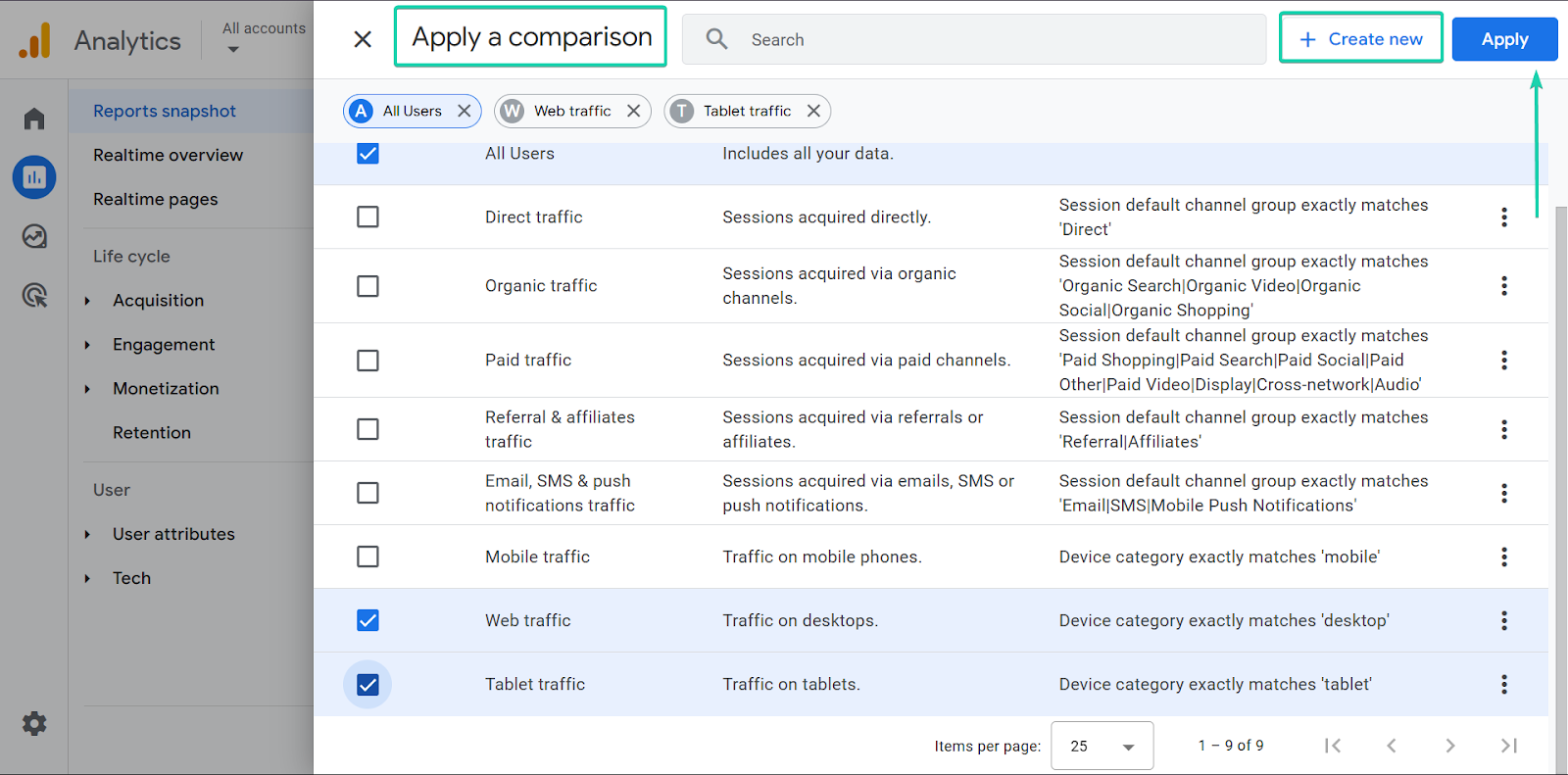Close the Apply a comparison panel
This screenshot has width=1568, height=775.
coord(363,39)
